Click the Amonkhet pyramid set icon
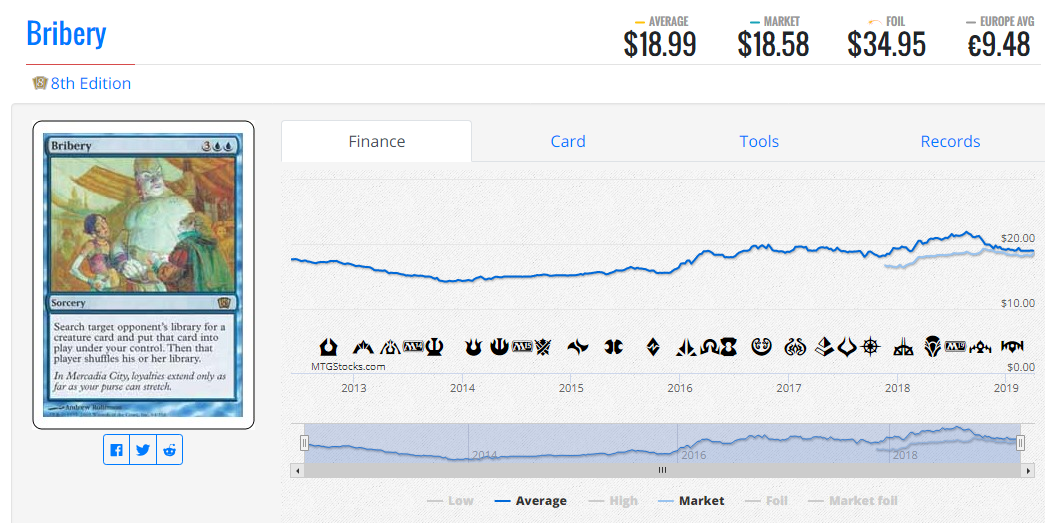This screenshot has width=1045, height=523. tap(825, 347)
